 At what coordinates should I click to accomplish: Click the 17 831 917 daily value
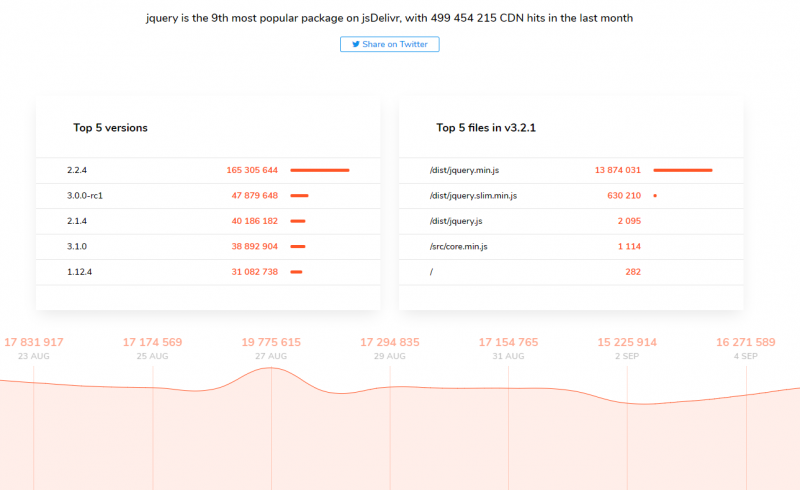pyautogui.click(x=34, y=342)
